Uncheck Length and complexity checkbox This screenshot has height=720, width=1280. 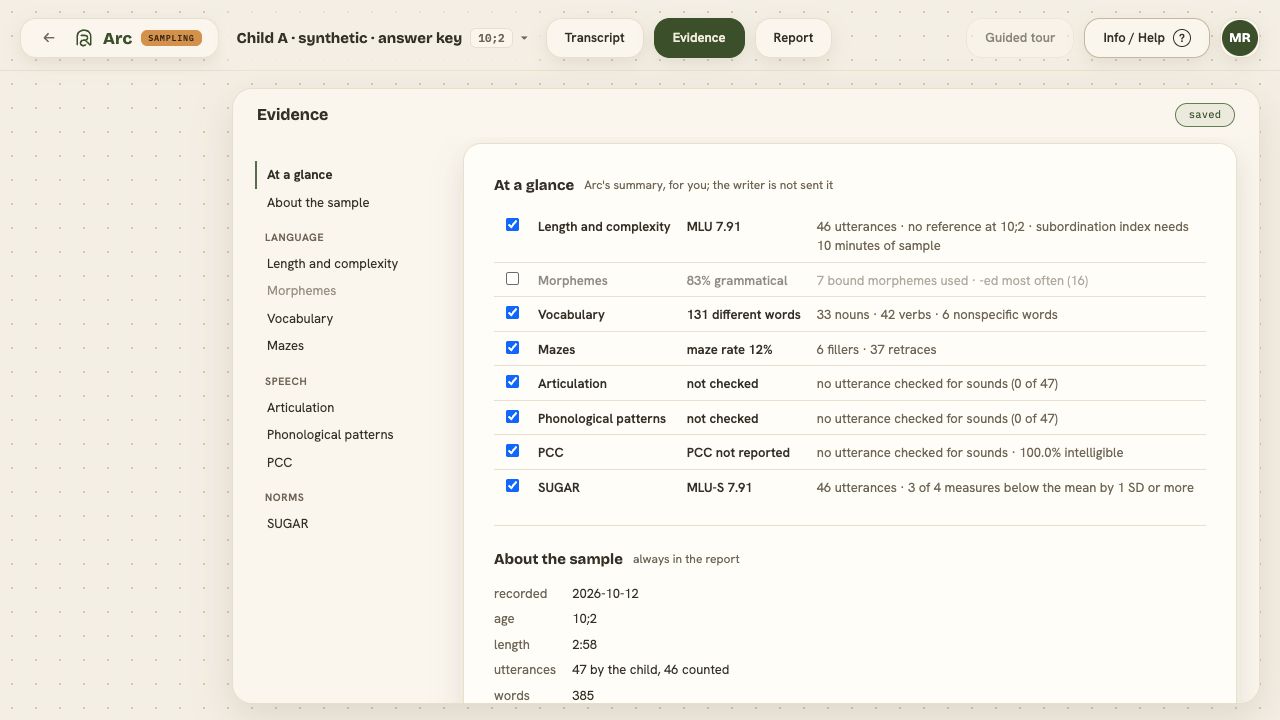(513, 225)
